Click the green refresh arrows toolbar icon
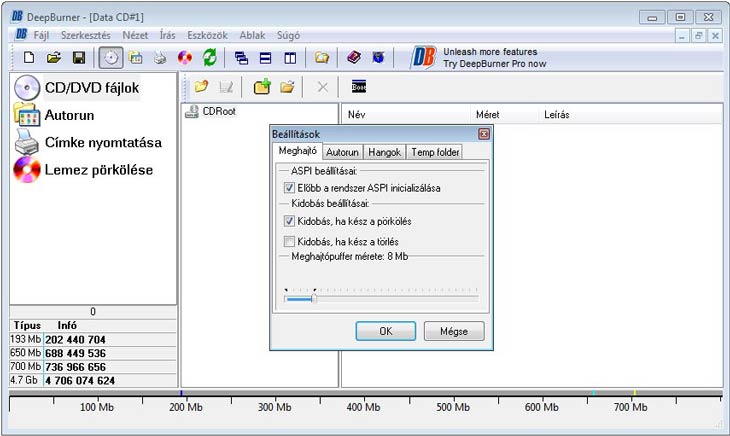This screenshot has width=730, height=436. pyautogui.click(x=210, y=58)
